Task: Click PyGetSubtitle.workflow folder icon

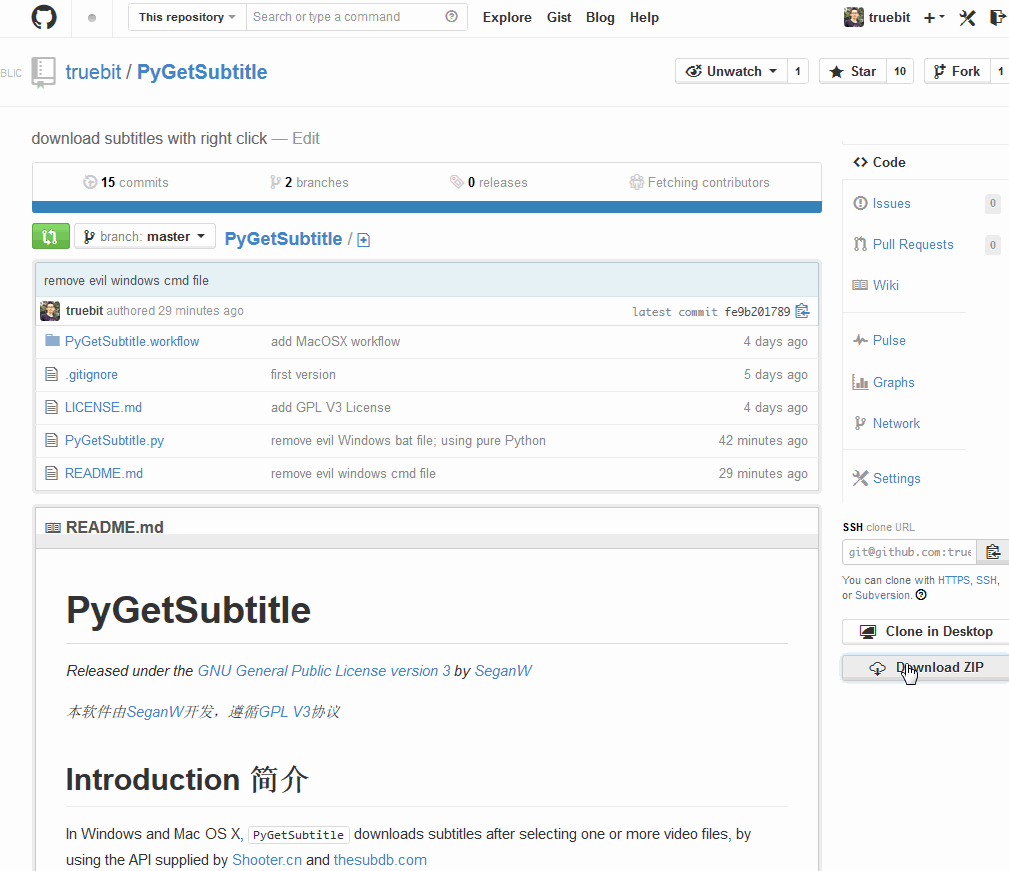Action: tap(52, 340)
